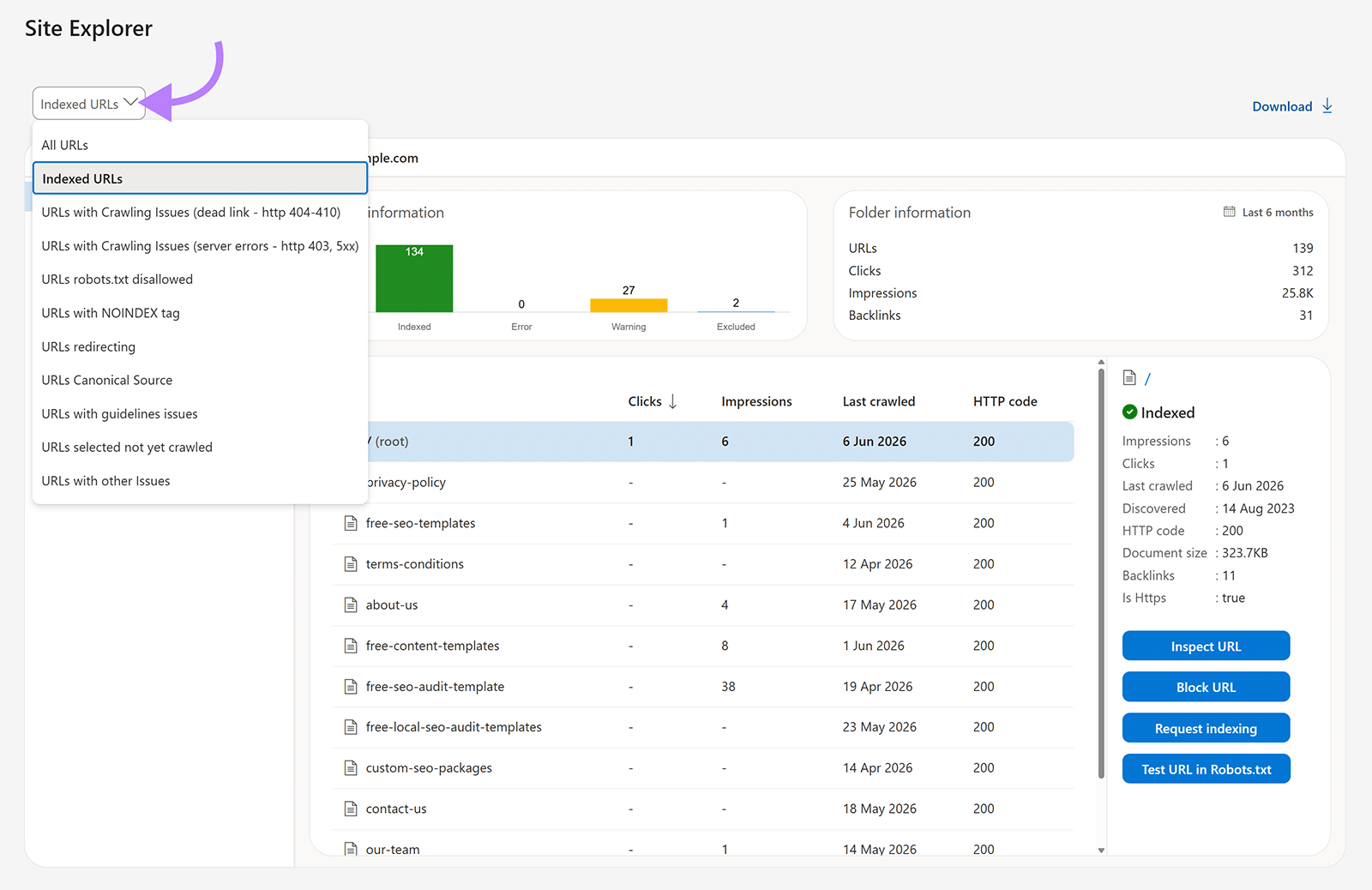Click the page icon for free-content-templates
Image resolution: width=1372 pixels, height=890 pixels.
(351, 646)
